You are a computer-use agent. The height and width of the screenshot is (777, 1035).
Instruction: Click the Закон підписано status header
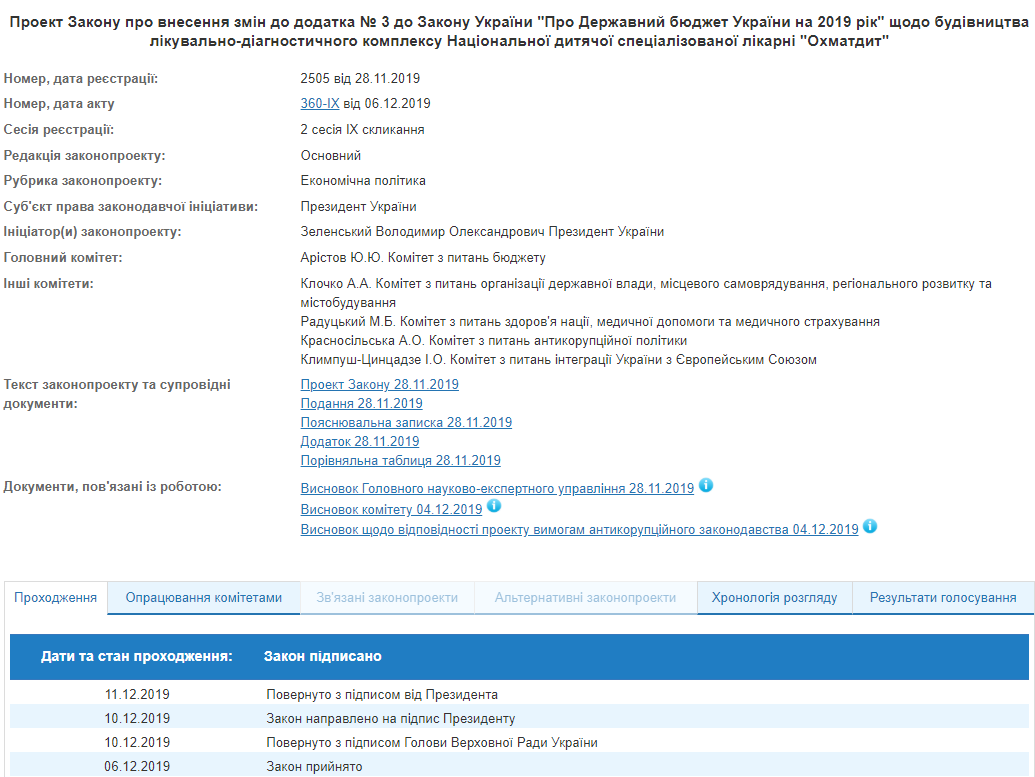322,656
